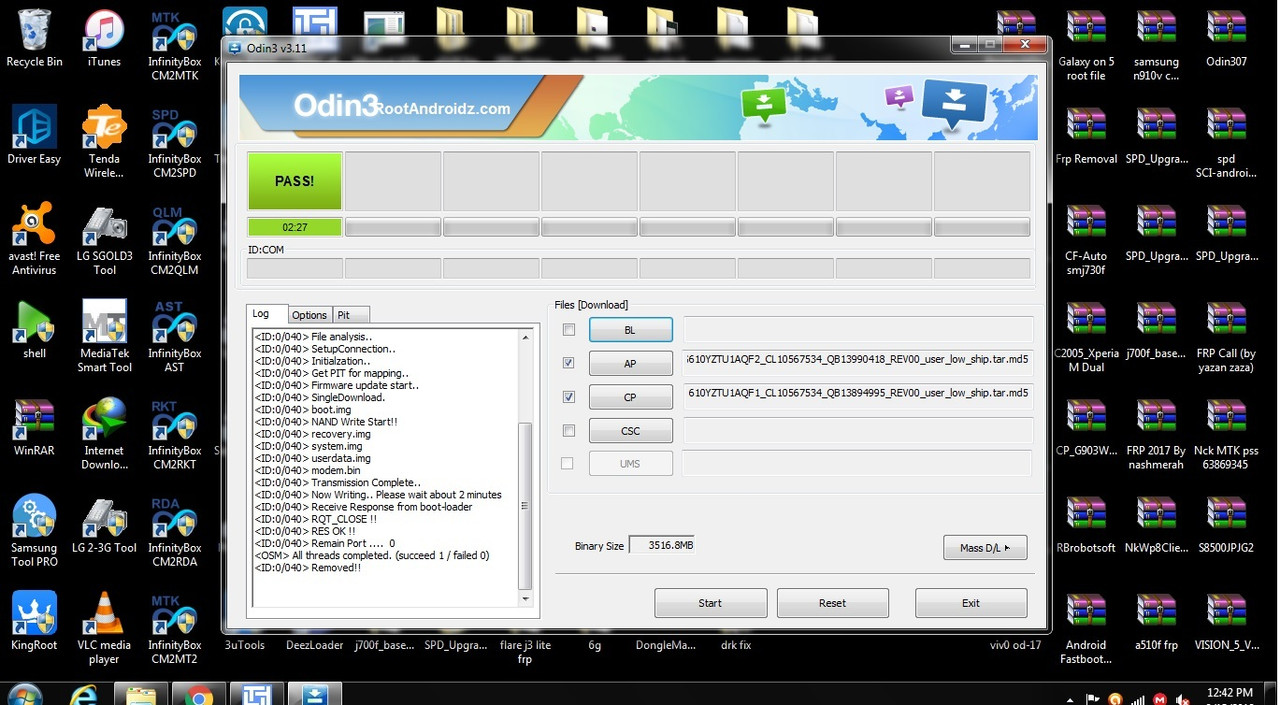Click the AP file path field
Image resolution: width=1280 pixels, height=705 pixels.
[x=857, y=363]
